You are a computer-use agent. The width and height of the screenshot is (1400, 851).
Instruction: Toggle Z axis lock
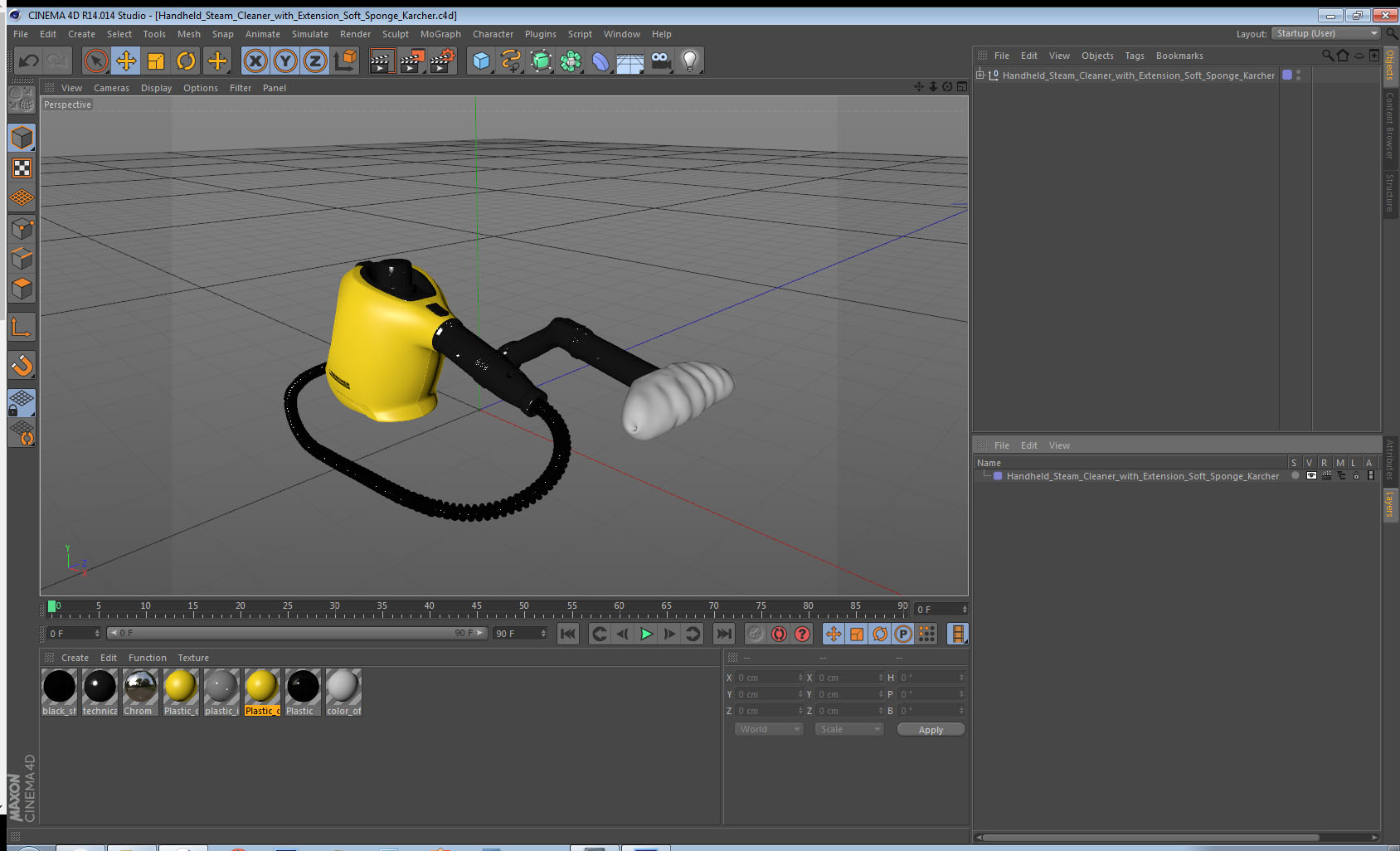coord(315,61)
